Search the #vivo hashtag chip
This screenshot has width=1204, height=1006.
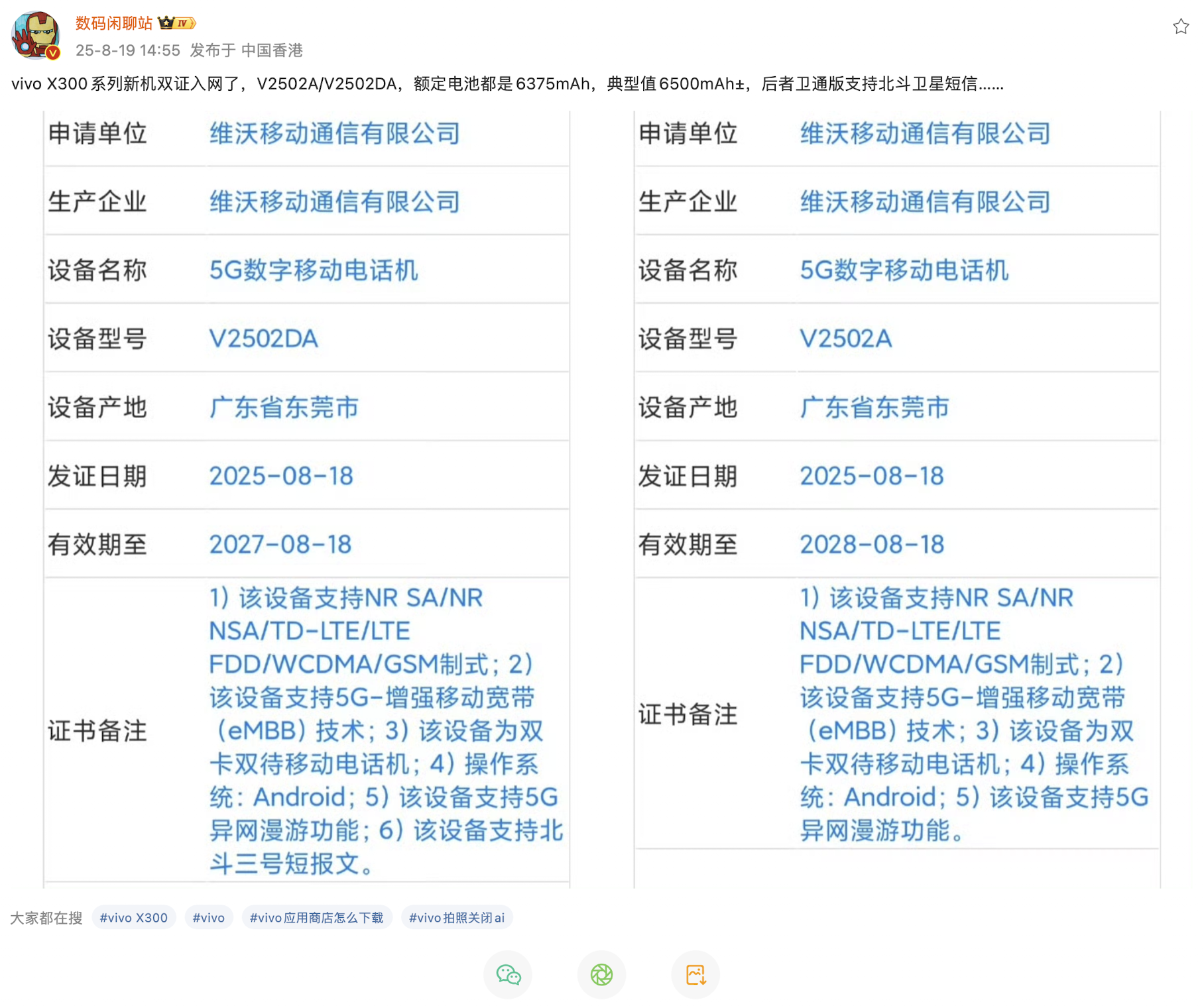(209, 917)
